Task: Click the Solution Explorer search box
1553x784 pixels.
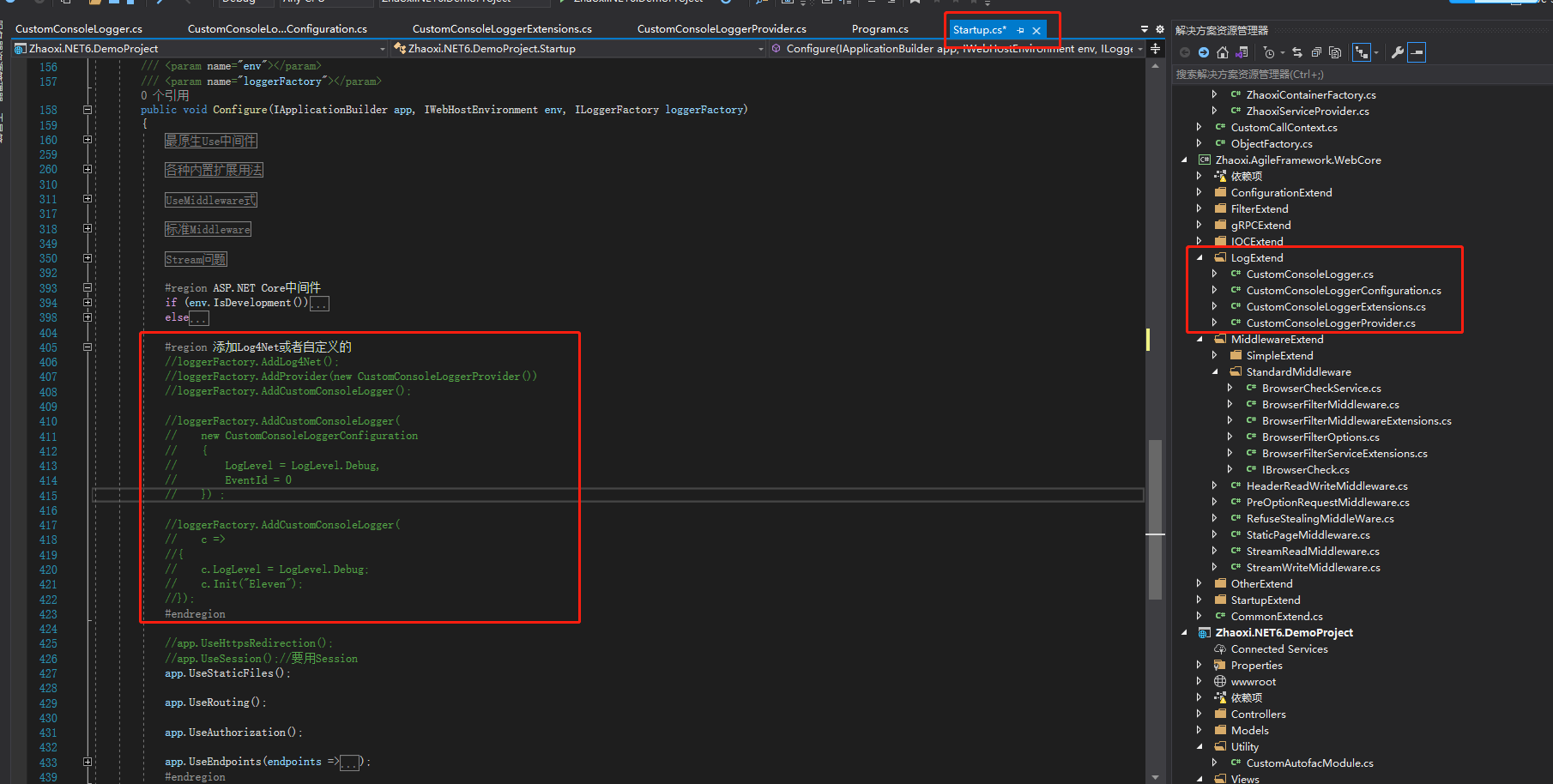Action: 1361,75
